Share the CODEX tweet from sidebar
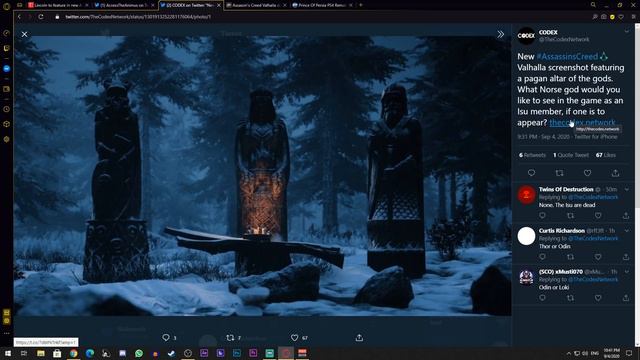 615,173
